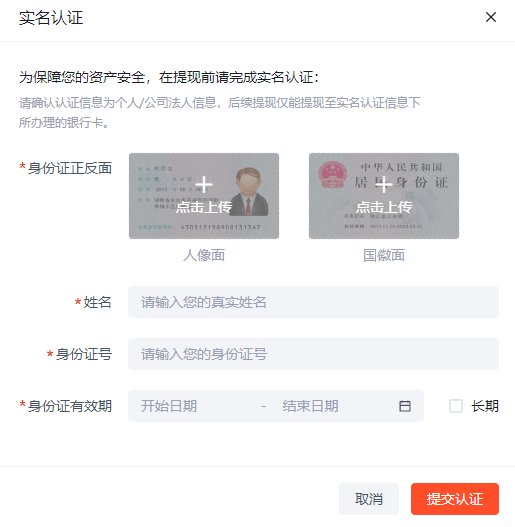Submit with the 提交认证 button

point(455,499)
